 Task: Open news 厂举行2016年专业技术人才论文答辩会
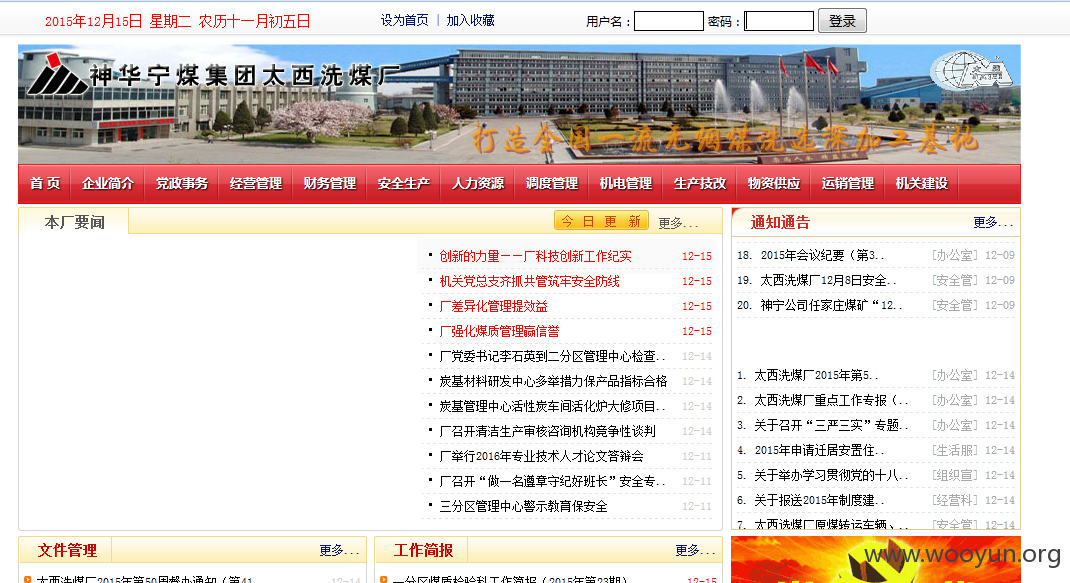pos(542,456)
